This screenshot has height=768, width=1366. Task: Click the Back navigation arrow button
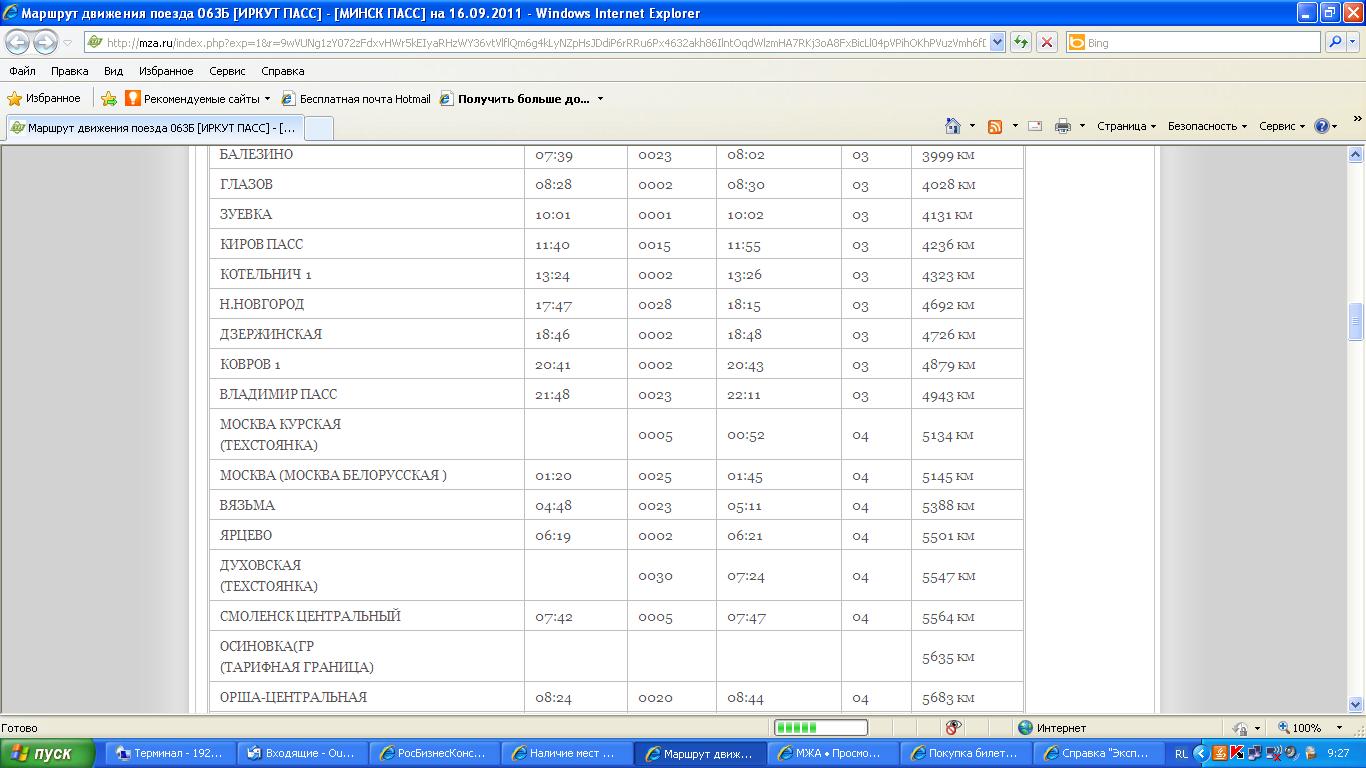pos(18,43)
